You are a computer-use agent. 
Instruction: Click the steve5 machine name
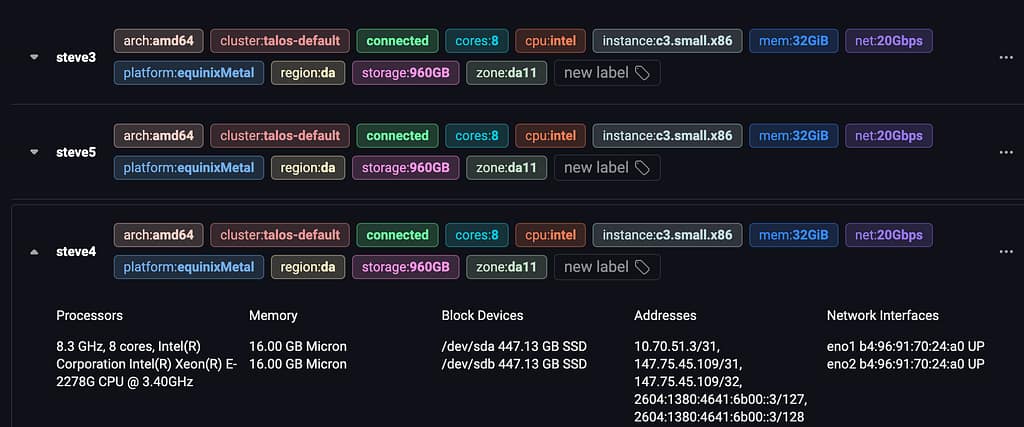[x=76, y=152]
